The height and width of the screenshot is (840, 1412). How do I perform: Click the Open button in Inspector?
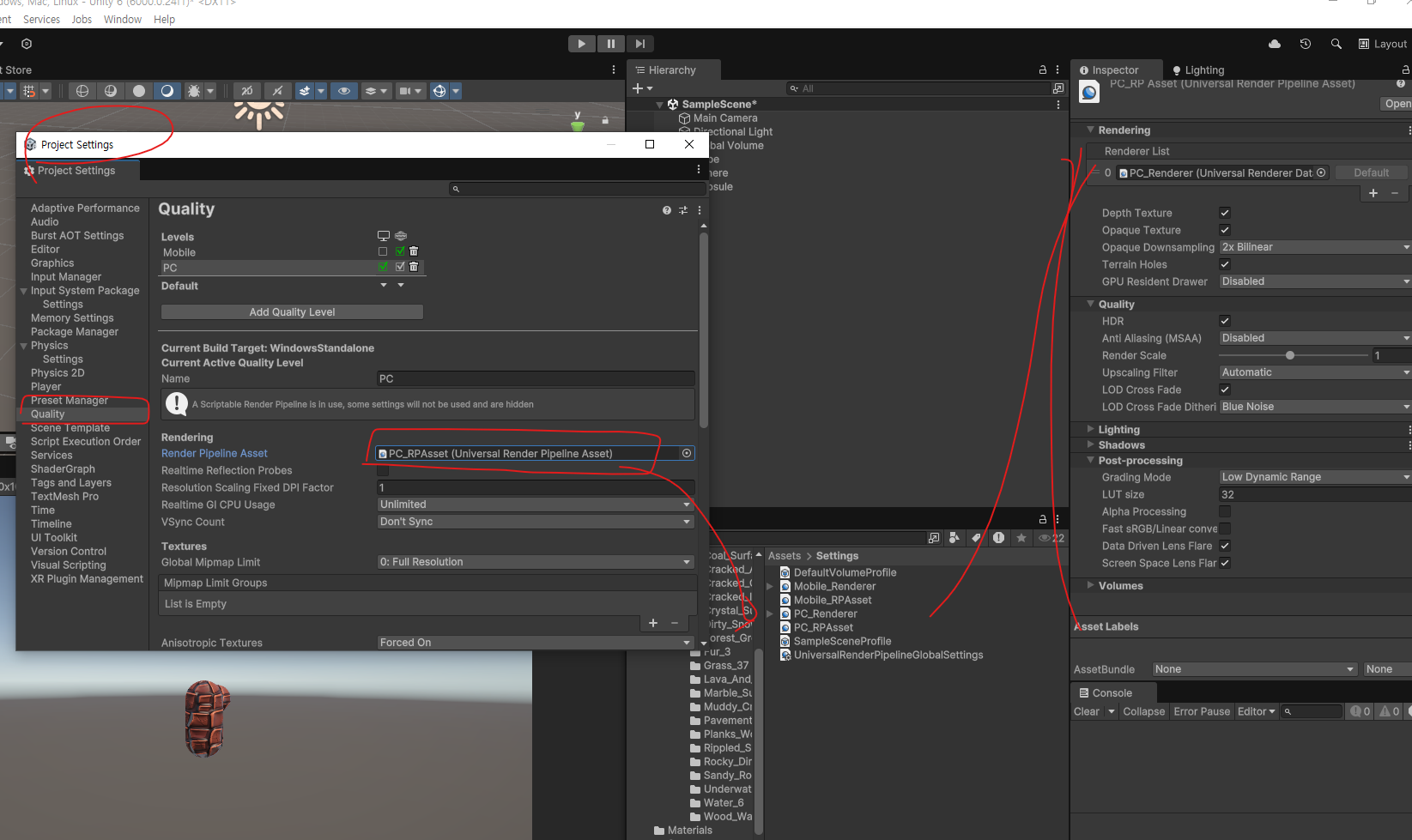click(x=1397, y=104)
